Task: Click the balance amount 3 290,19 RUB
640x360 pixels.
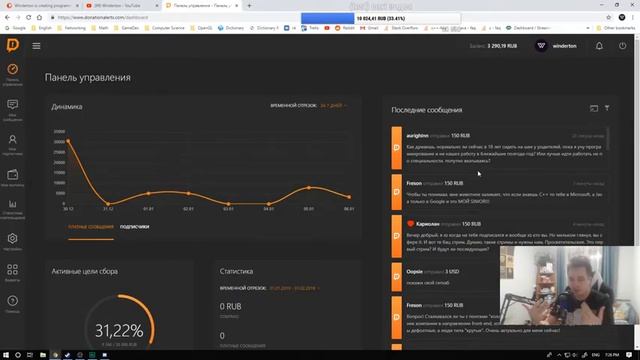Action: (502, 46)
